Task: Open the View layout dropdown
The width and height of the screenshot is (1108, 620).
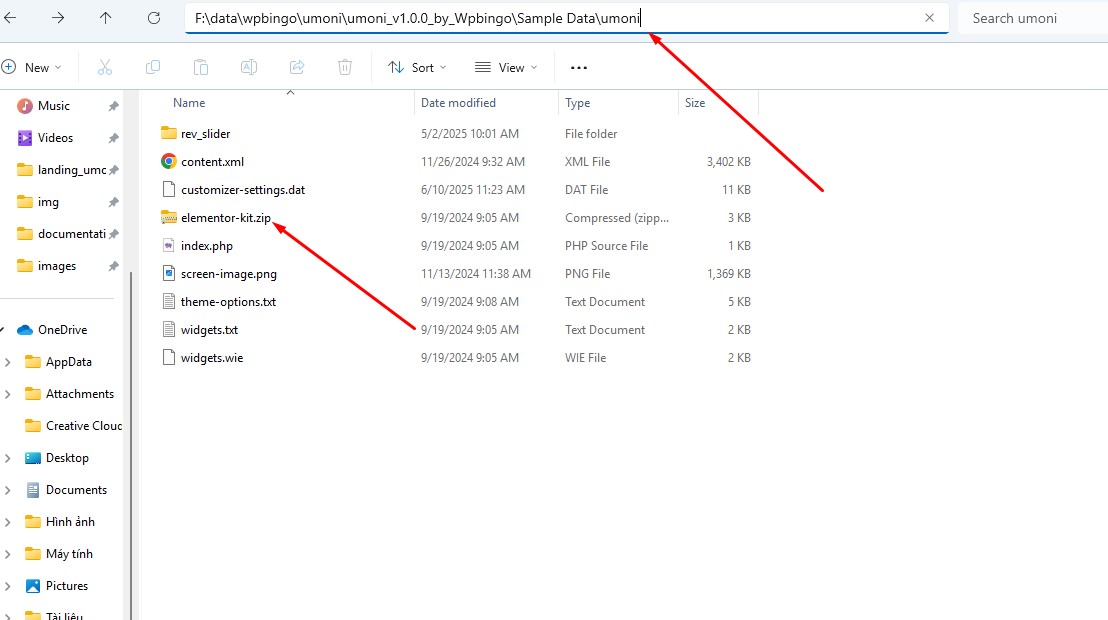Action: [x=506, y=67]
